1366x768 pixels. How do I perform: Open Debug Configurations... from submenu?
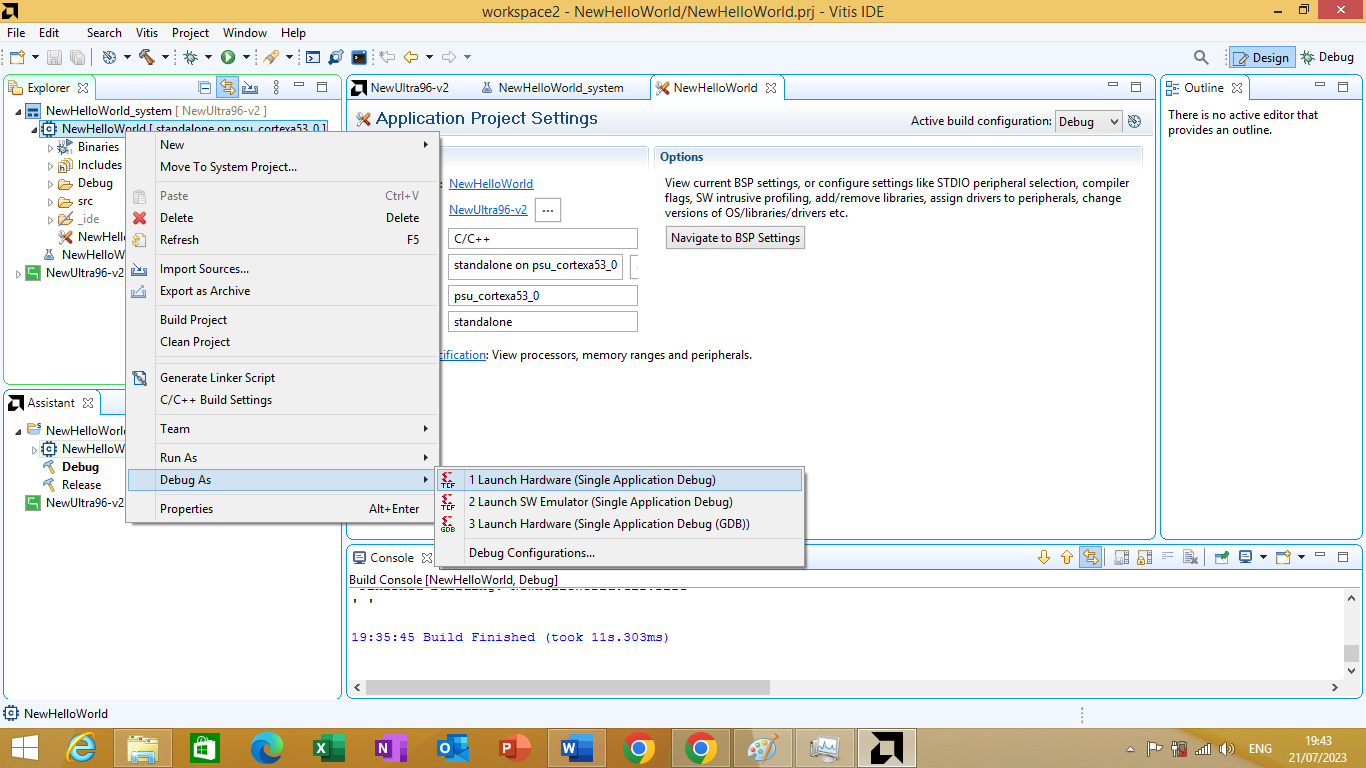[619, 553]
